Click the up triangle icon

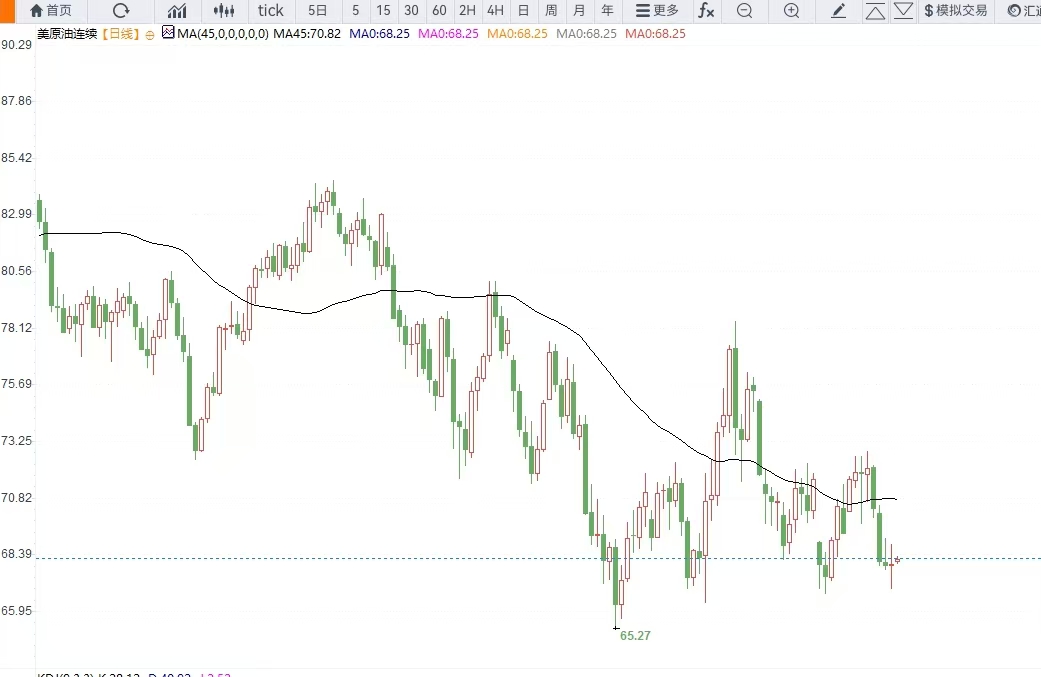[x=875, y=11]
